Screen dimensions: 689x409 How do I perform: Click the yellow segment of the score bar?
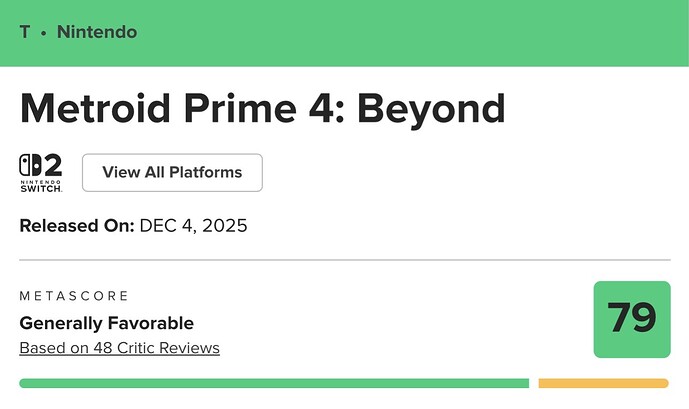(603, 383)
